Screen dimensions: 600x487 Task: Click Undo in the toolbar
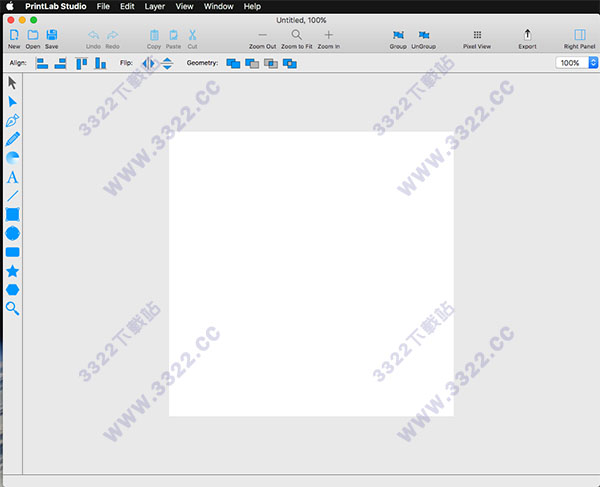93,39
